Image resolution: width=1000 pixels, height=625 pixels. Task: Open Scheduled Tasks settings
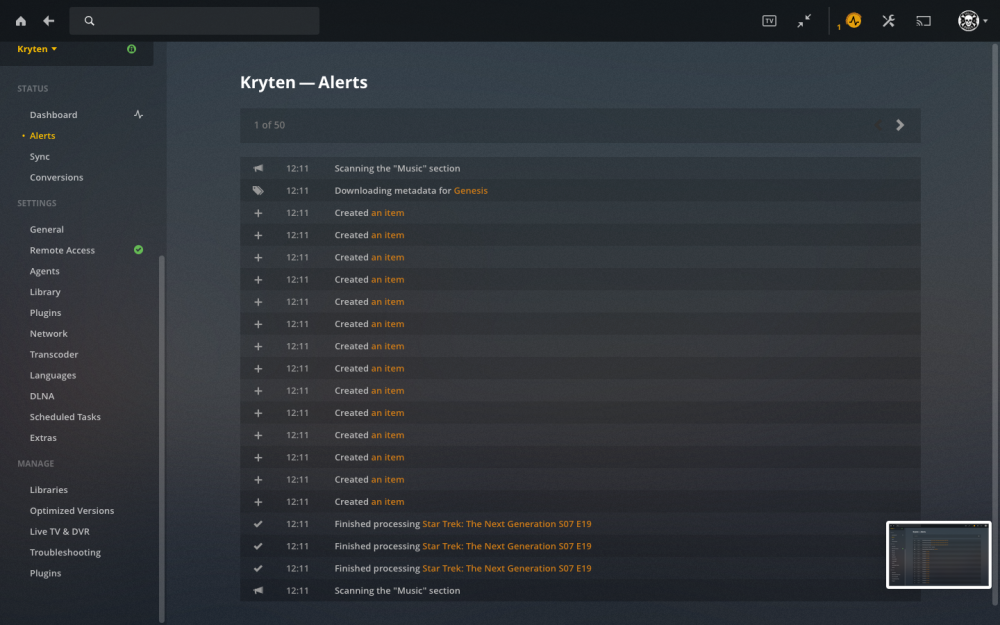coord(65,417)
